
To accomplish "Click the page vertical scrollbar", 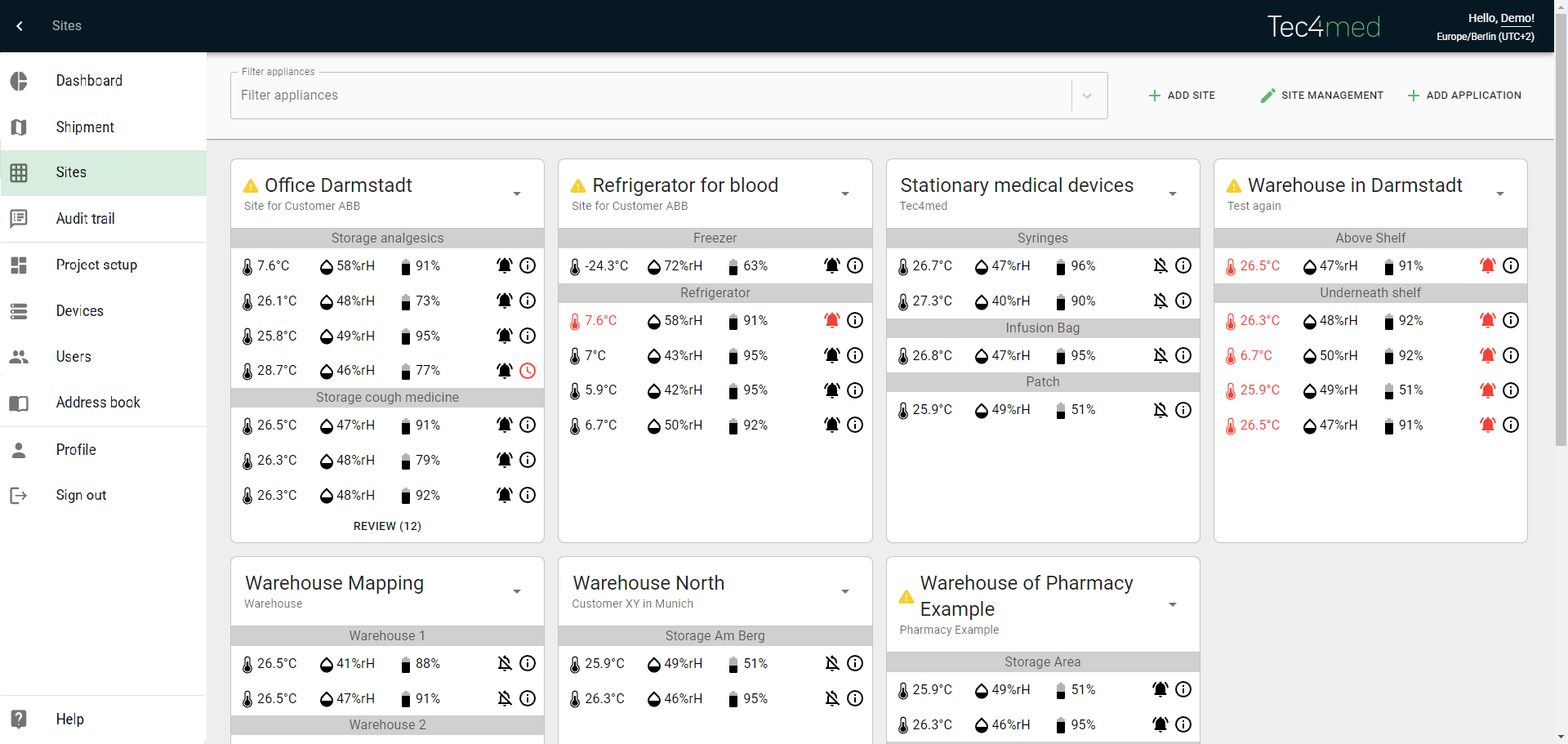I will [x=1561, y=245].
